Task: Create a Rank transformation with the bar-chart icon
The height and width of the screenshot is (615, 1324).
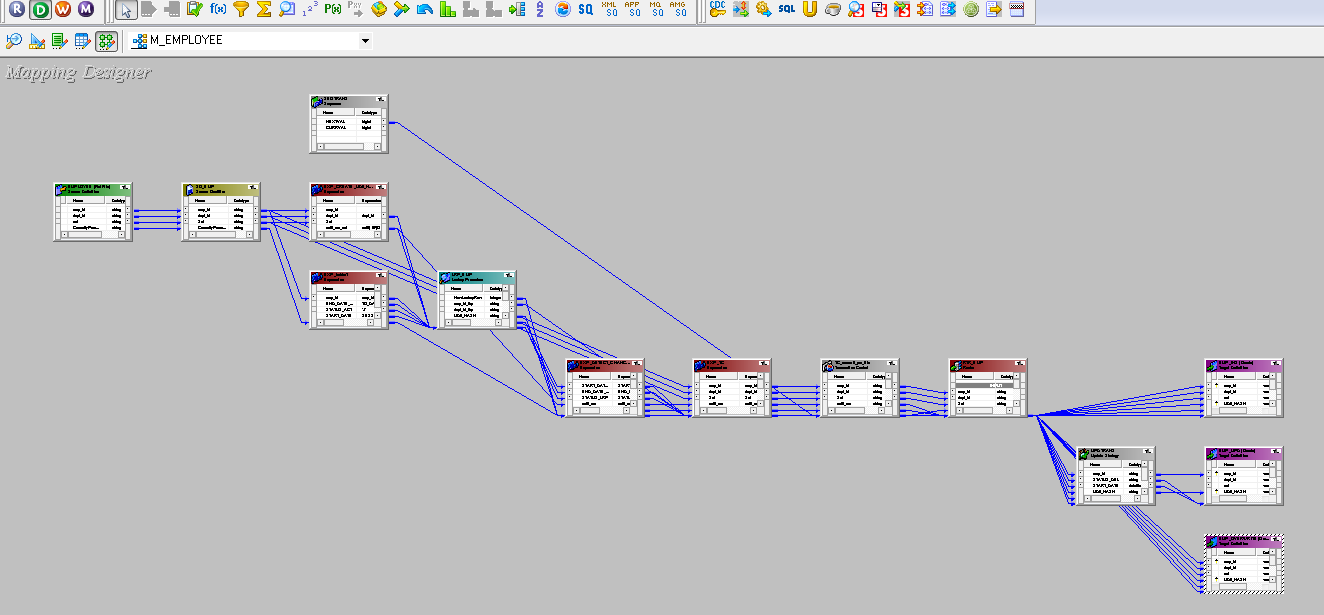Action: click(x=446, y=11)
